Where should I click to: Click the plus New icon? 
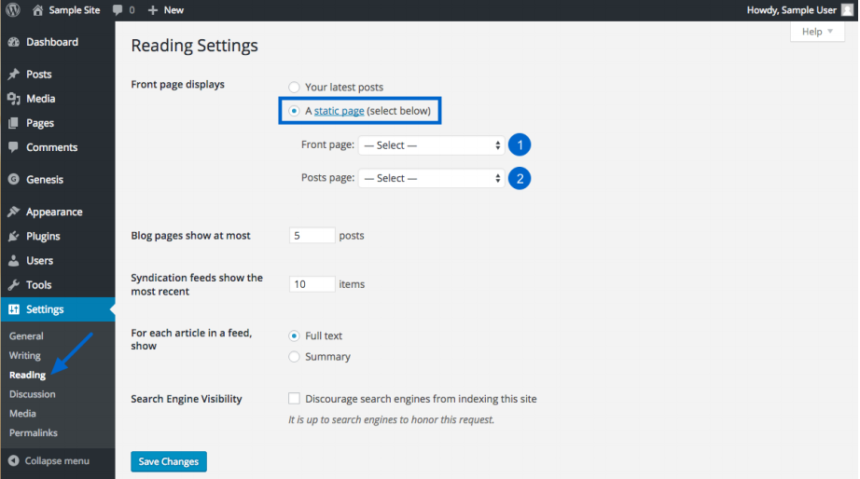coord(152,10)
